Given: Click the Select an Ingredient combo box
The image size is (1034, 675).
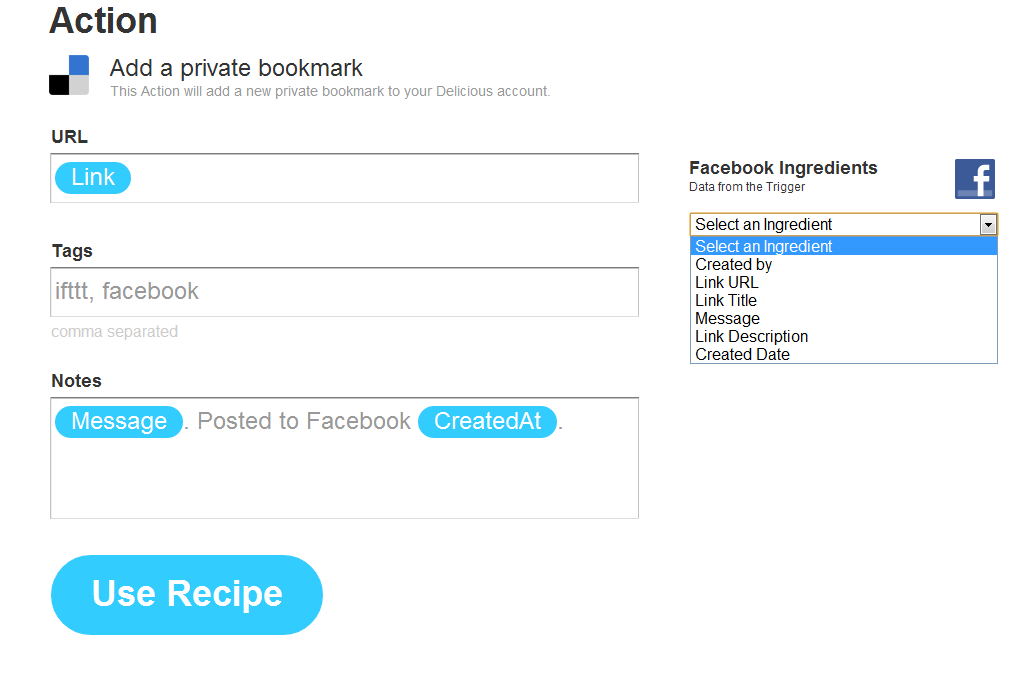Looking at the screenshot, I should point(843,225).
